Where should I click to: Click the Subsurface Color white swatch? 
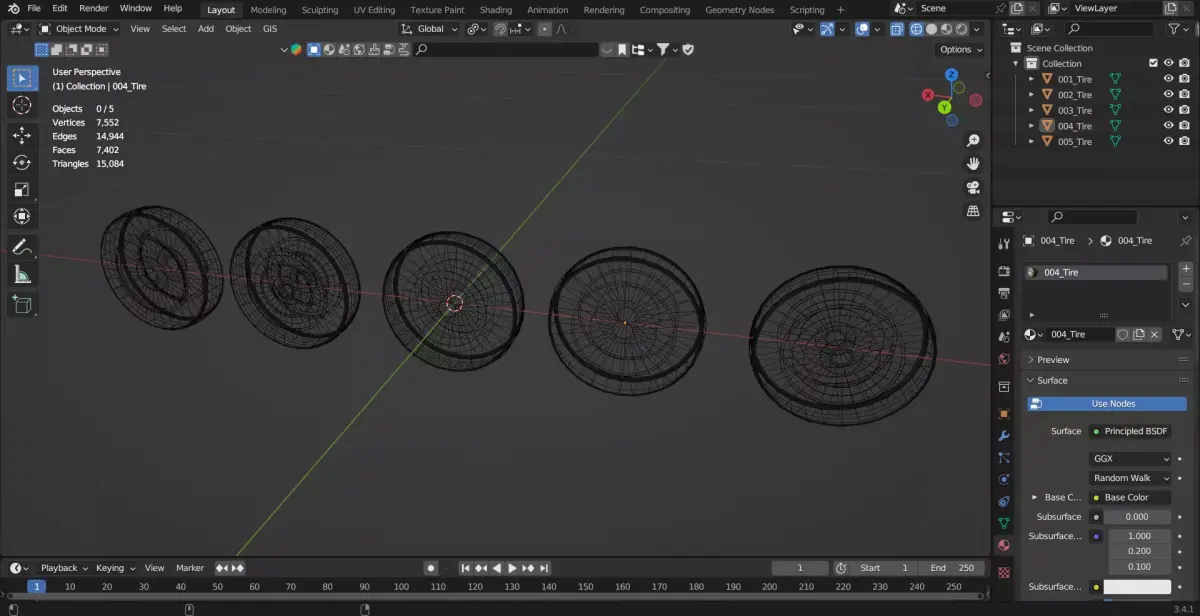click(x=1137, y=587)
